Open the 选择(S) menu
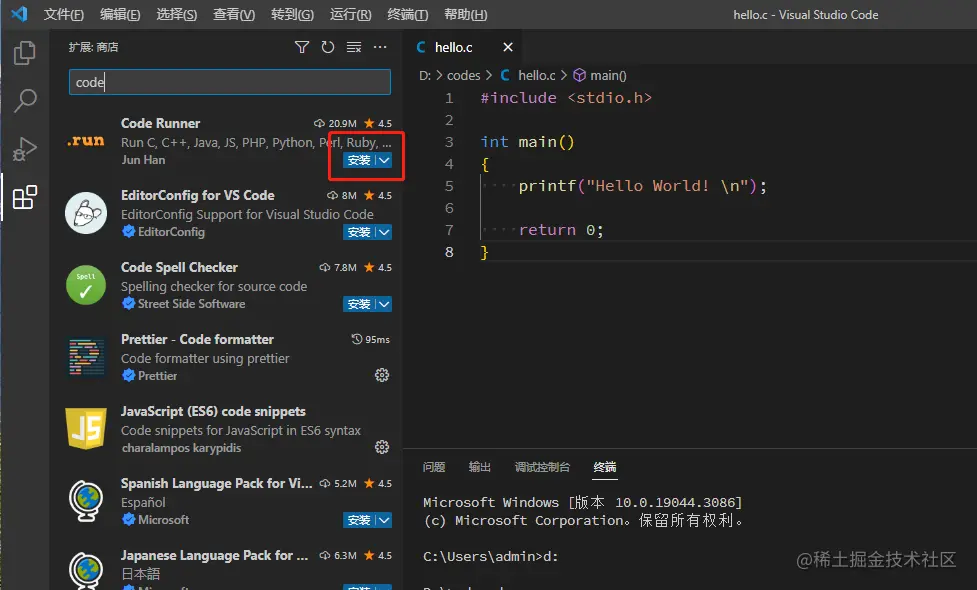 (x=177, y=14)
